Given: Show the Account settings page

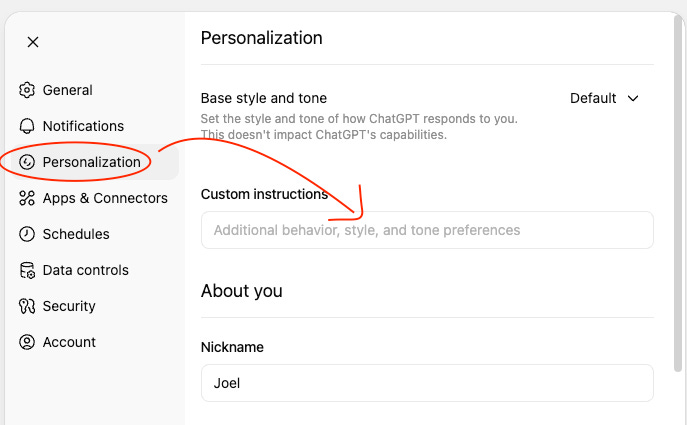Looking at the screenshot, I should coord(69,342).
